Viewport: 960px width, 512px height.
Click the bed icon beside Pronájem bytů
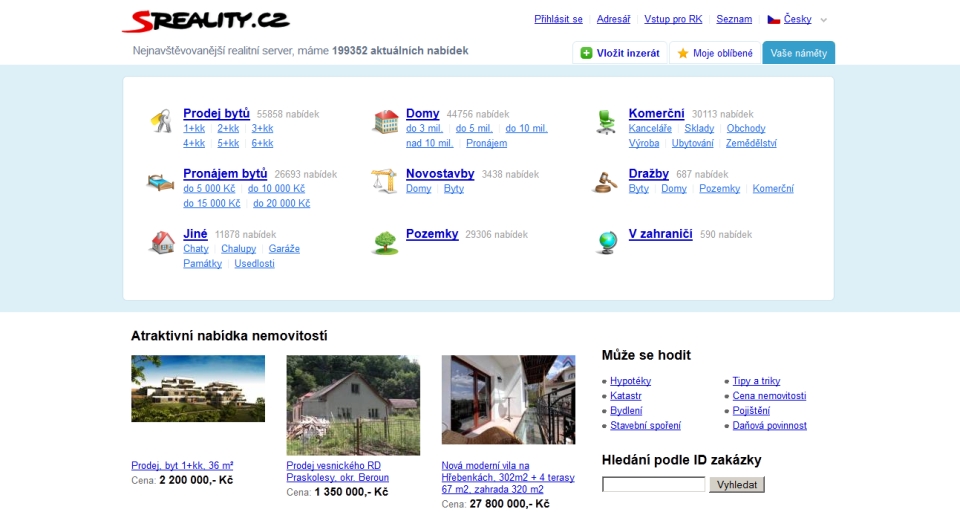click(161, 181)
